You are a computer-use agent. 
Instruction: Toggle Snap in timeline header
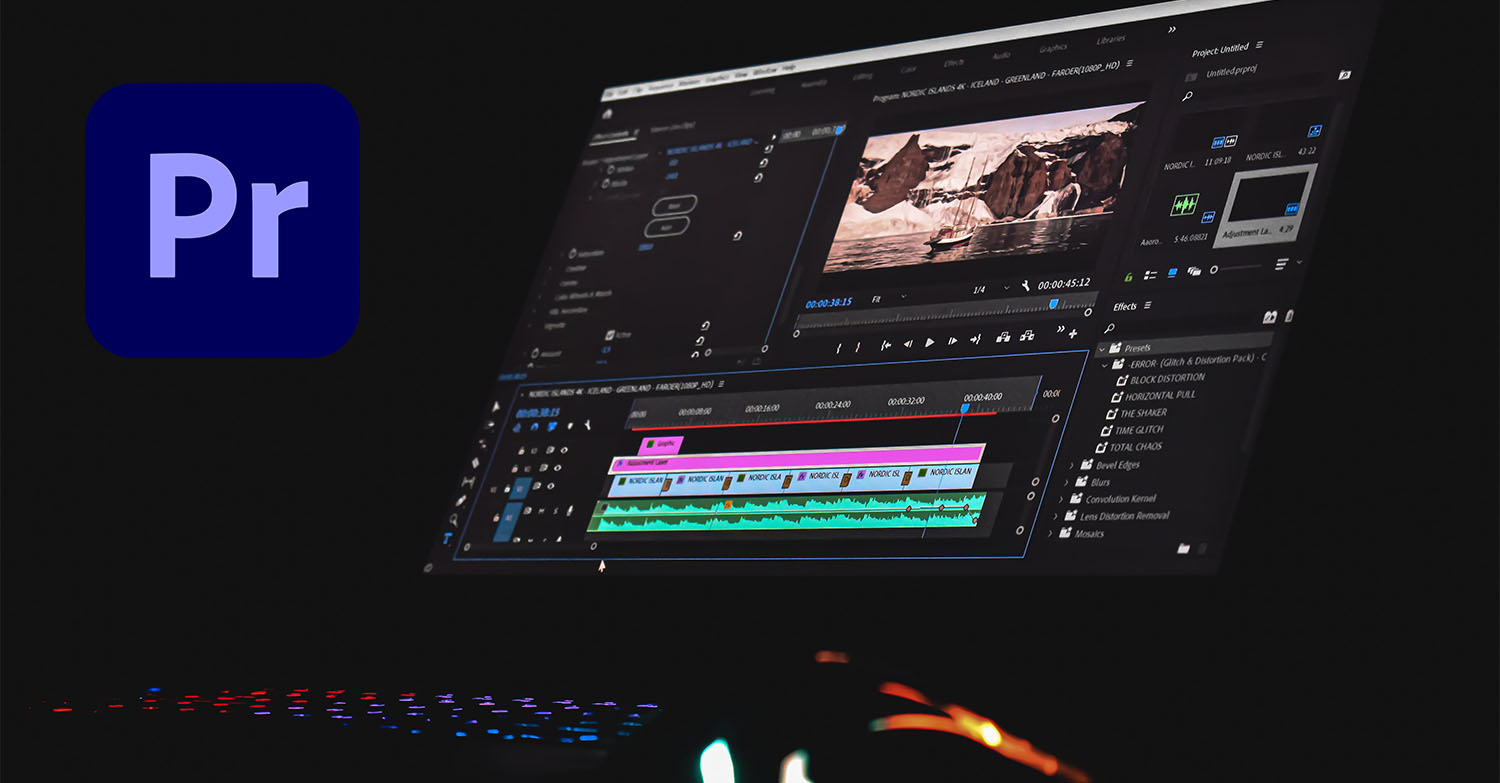tap(534, 426)
